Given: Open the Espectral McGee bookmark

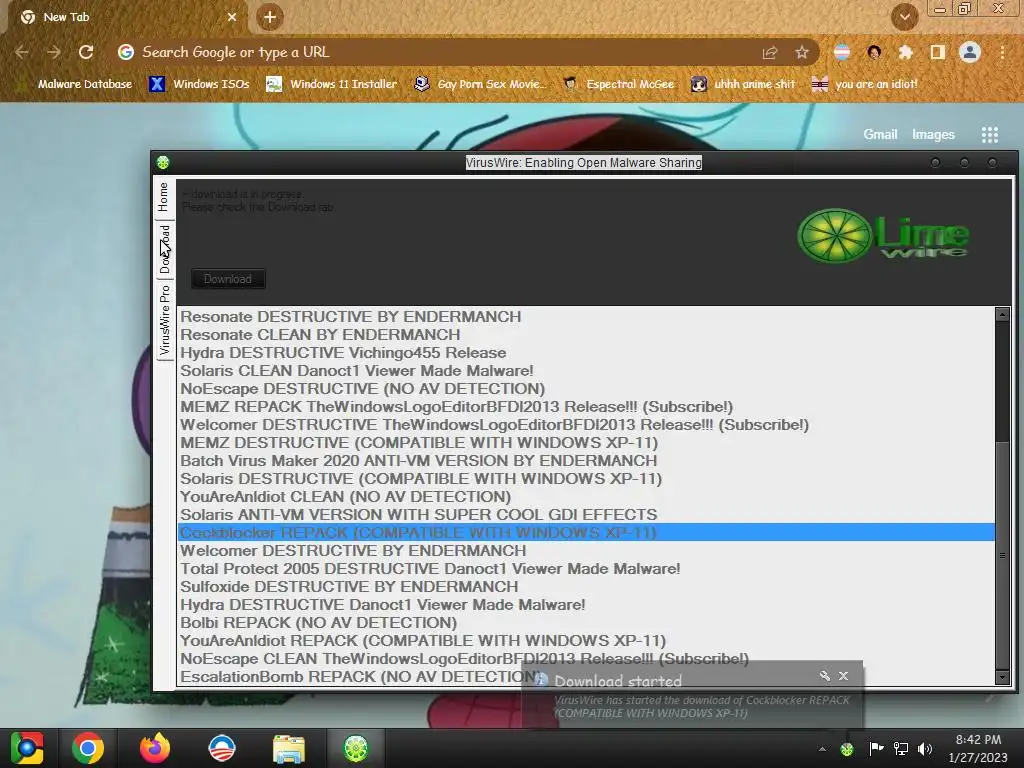Looking at the screenshot, I should (x=618, y=84).
